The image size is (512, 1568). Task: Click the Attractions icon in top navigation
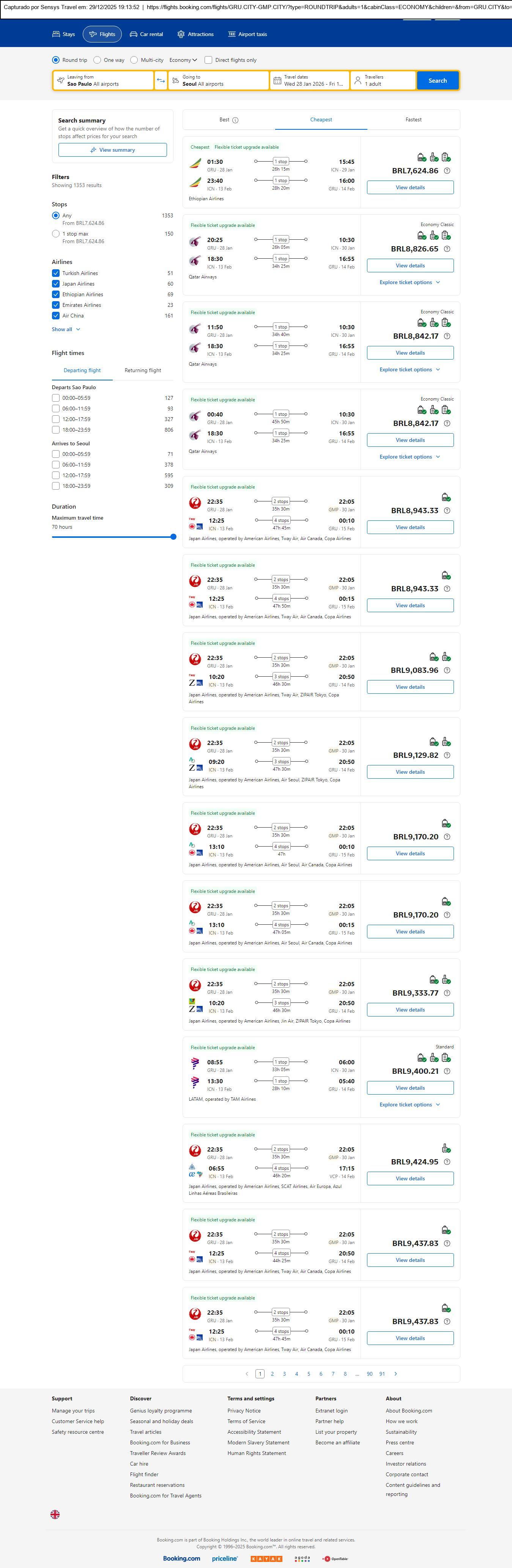[181, 34]
